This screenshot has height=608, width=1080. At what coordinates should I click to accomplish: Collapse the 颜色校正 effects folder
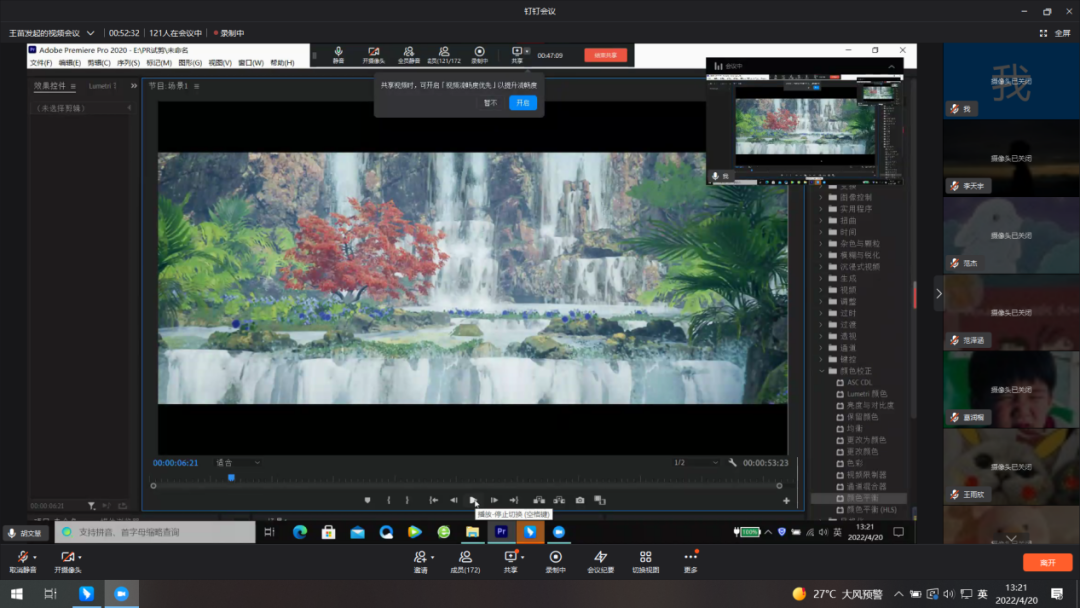[821, 371]
